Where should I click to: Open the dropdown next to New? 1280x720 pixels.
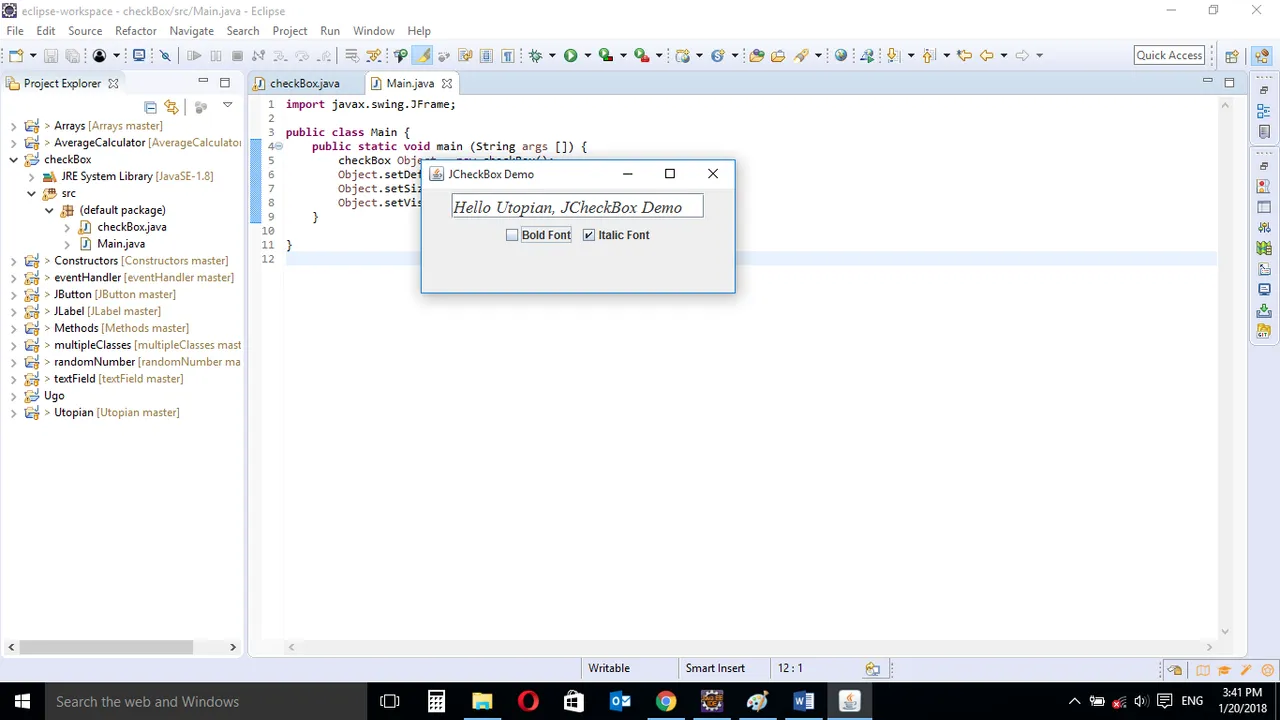pos(33,56)
